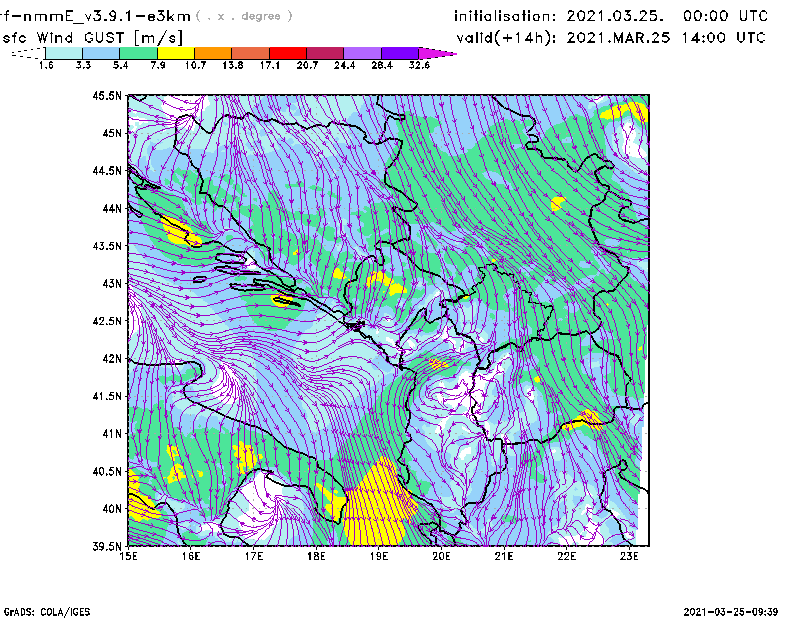Screen dimensions: 800x618
Task: Click the bright red legend swatch
Action: (288, 53)
